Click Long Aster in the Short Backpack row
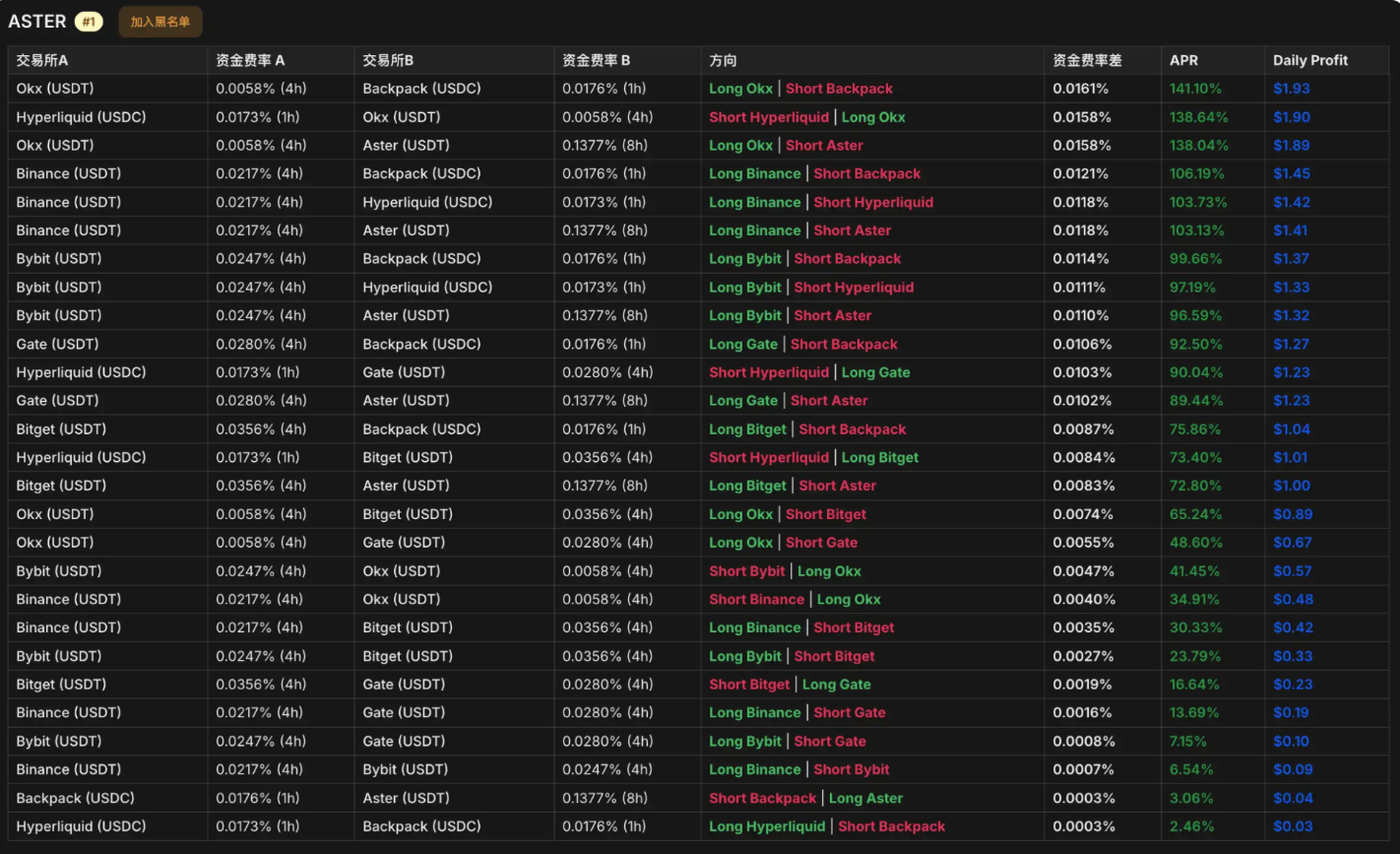Screen dimensions: 1400x854 tap(865, 798)
